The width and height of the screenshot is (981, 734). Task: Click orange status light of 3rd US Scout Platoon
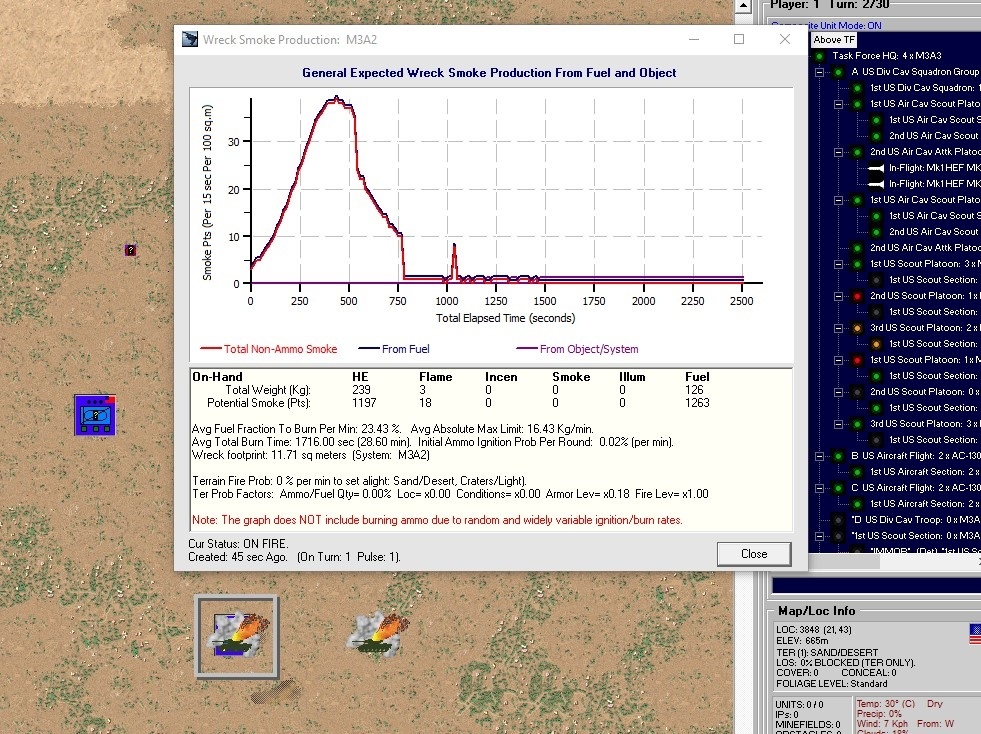tap(857, 328)
